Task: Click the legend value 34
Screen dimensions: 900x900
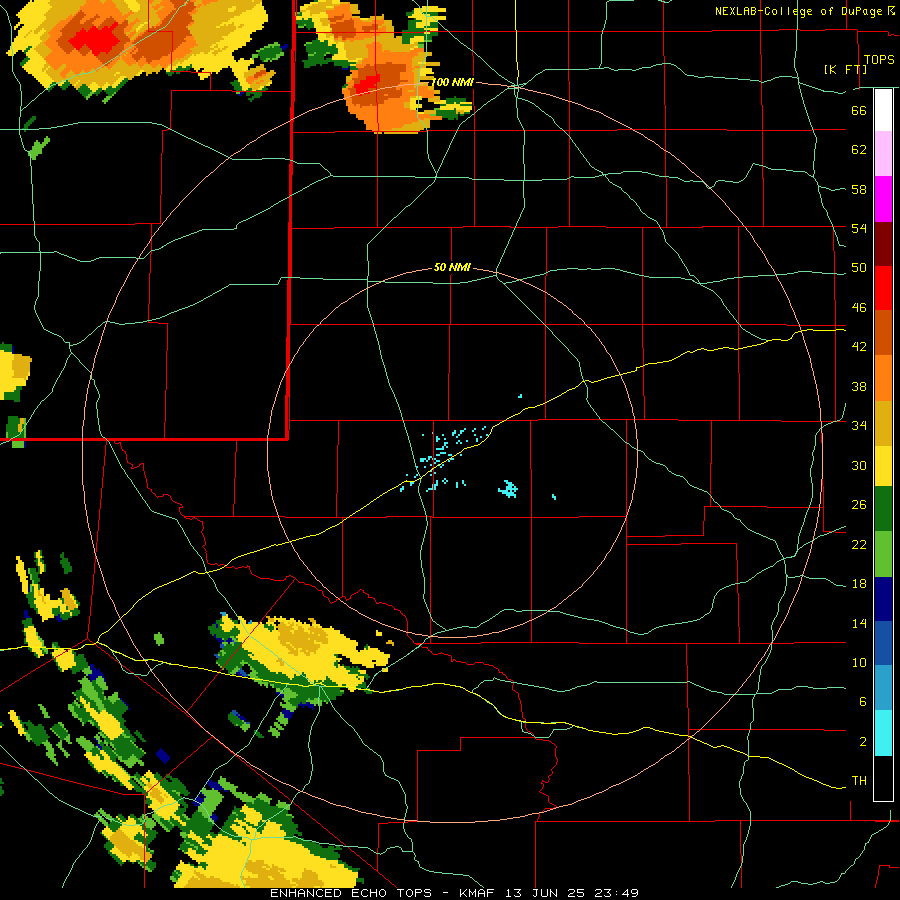Action: pyautogui.click(x=859, y=426)
